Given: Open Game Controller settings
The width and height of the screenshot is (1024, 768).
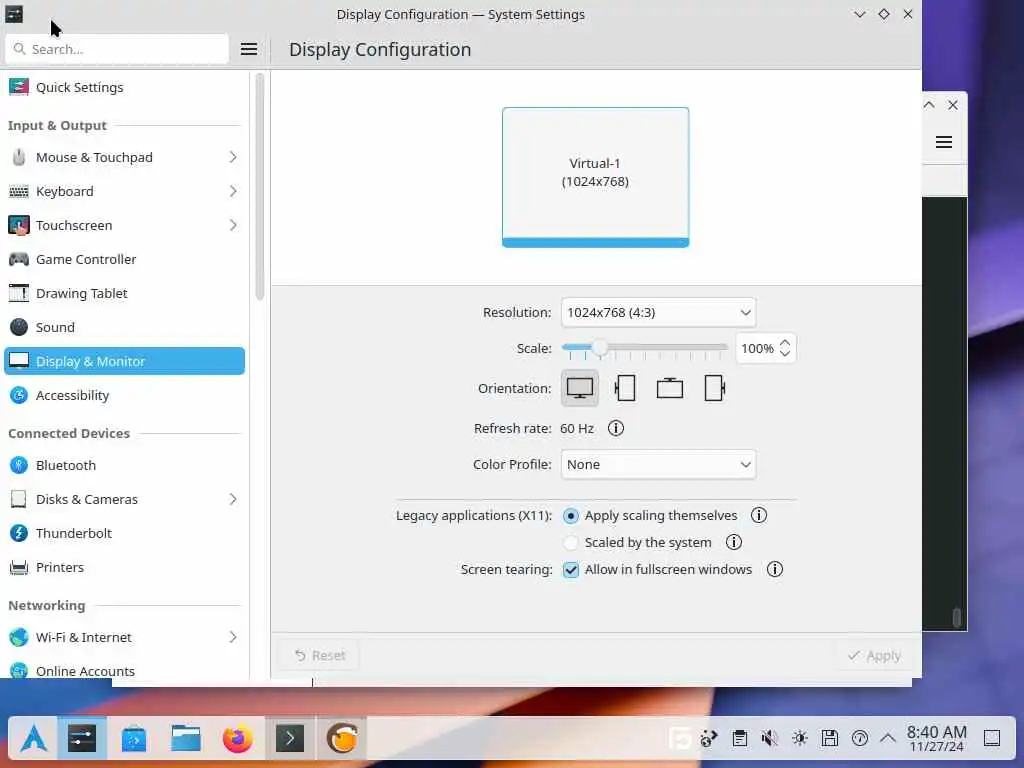Looking at the screenshot, I should [x=124, y=259].
